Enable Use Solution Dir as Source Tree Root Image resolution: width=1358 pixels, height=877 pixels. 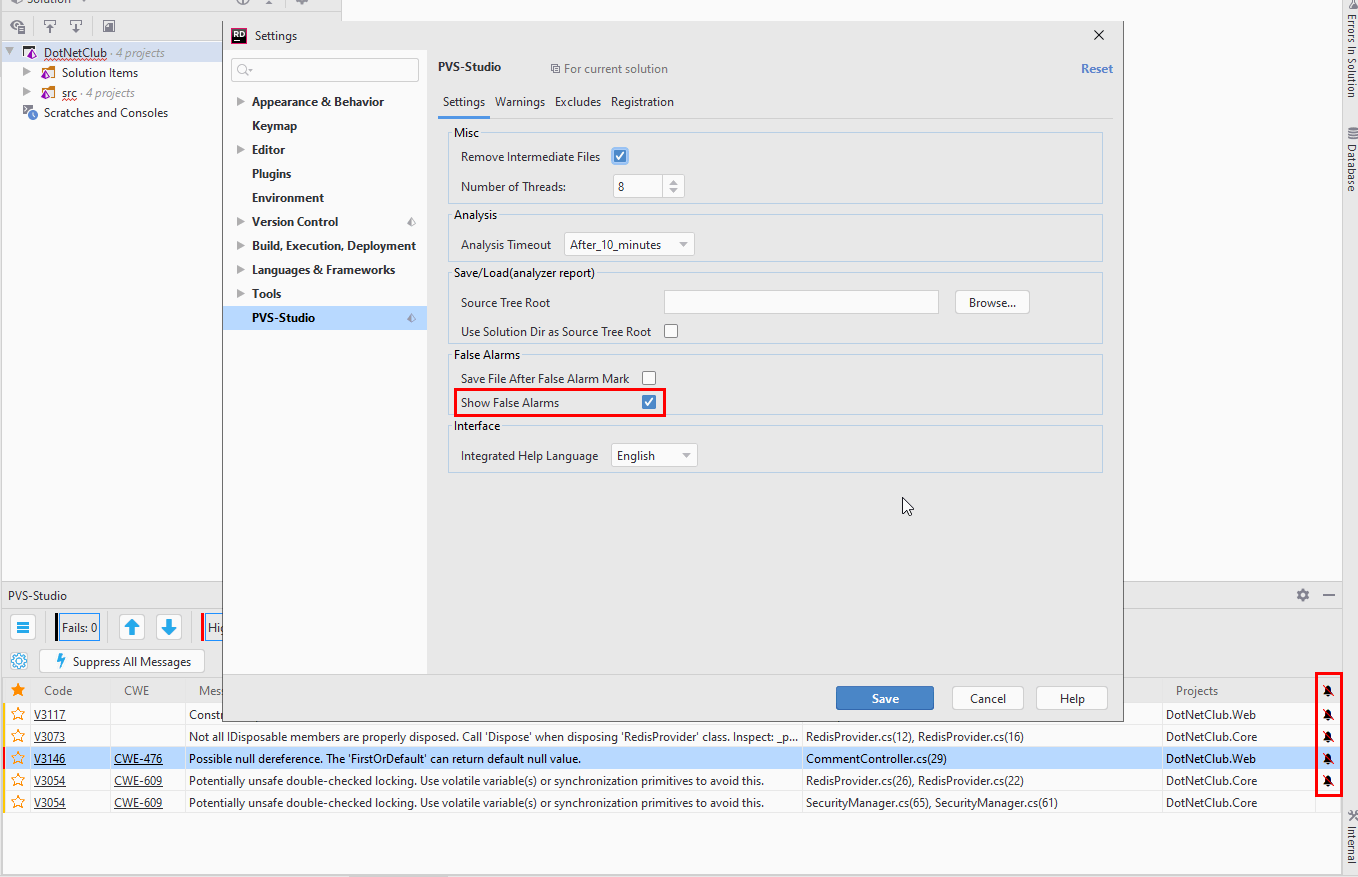pyautogui.click(x=671, y=331)
